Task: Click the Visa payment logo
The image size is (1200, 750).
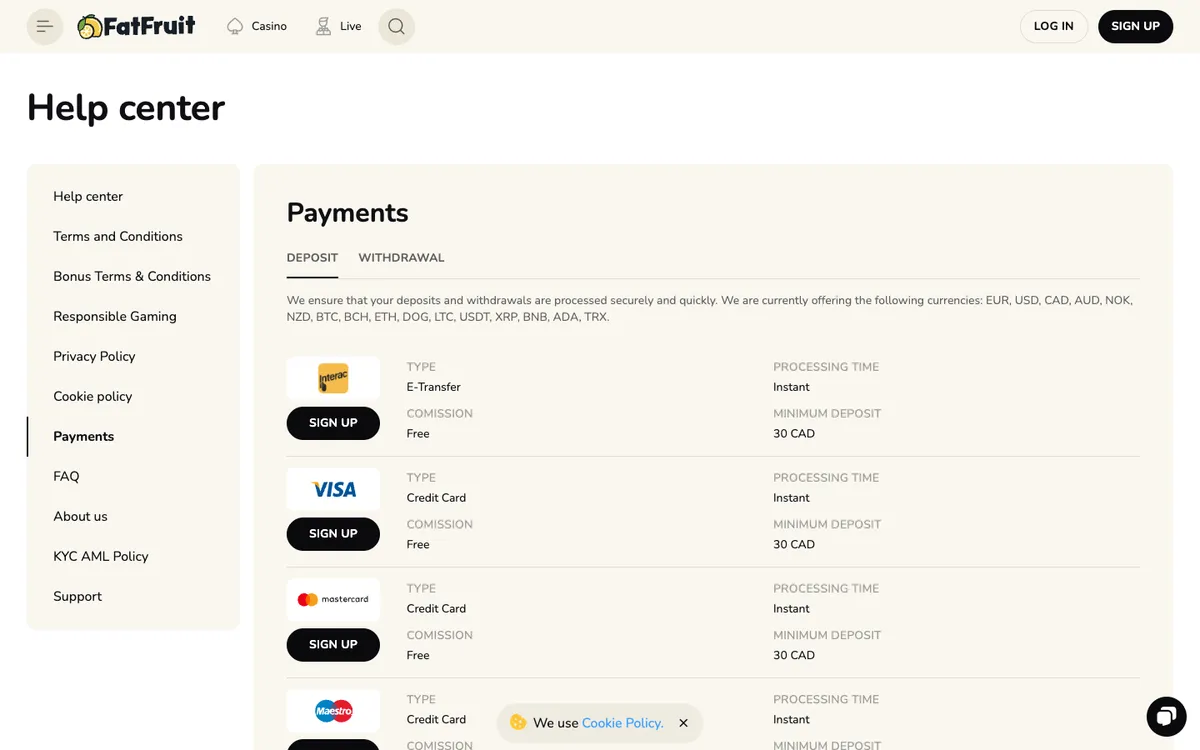Action: 333,489
